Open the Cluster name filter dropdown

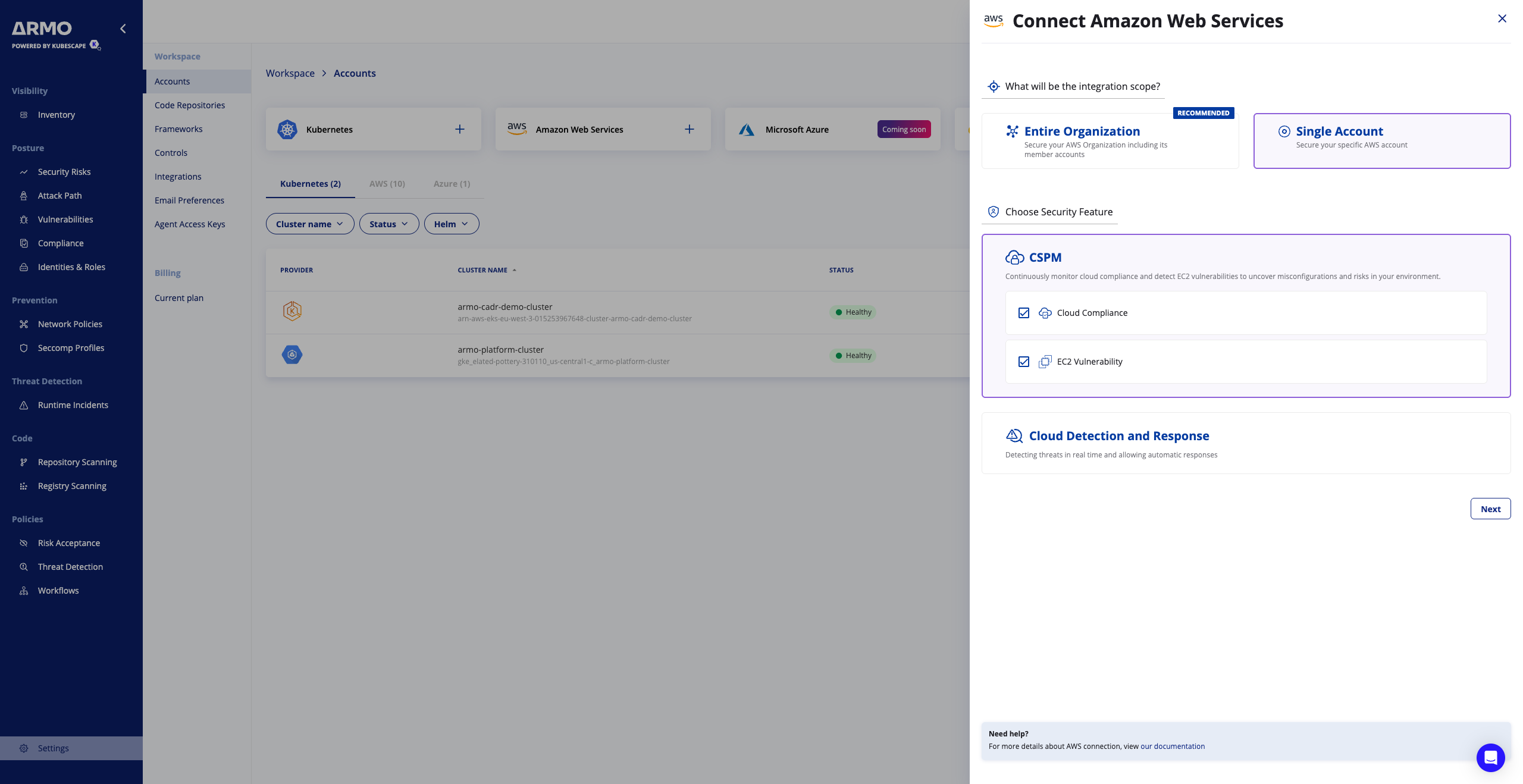pos(309,224)
